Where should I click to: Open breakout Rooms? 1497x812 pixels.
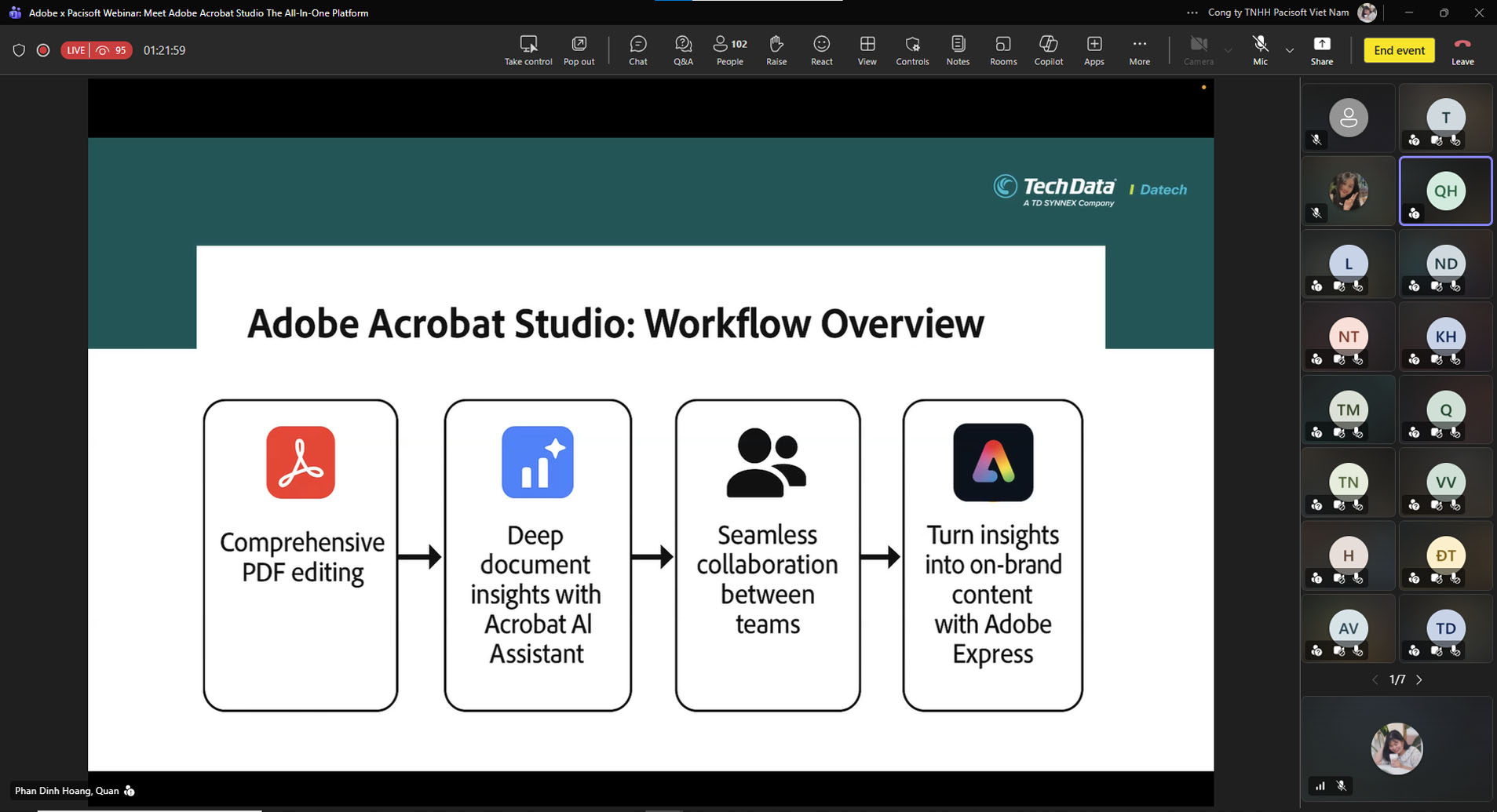[x=1002, y=50]
